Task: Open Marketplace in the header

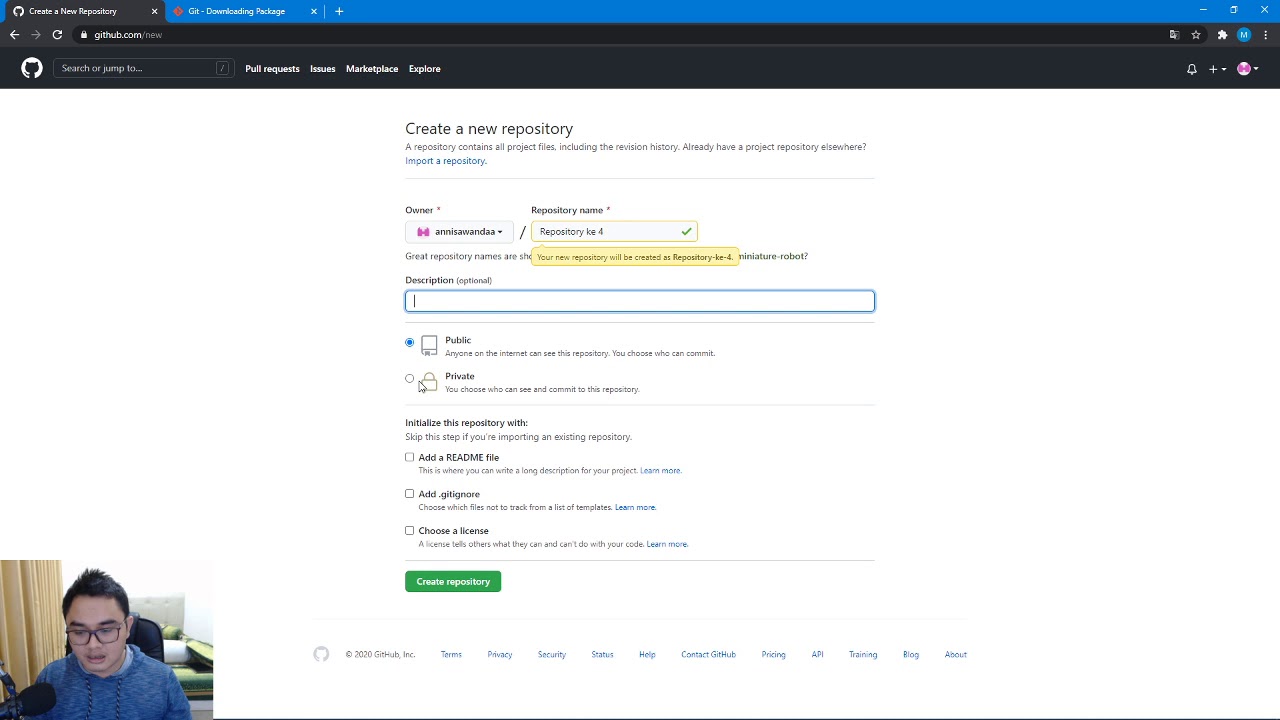Action: (372, 69)
